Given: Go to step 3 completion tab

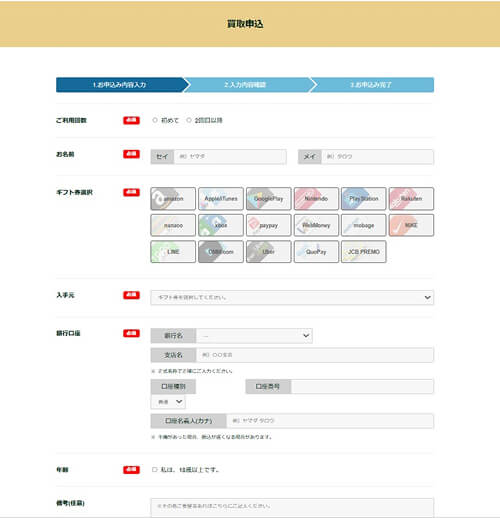Looking at the screenshot, I should pyautogui.click(x=372, y=85).
